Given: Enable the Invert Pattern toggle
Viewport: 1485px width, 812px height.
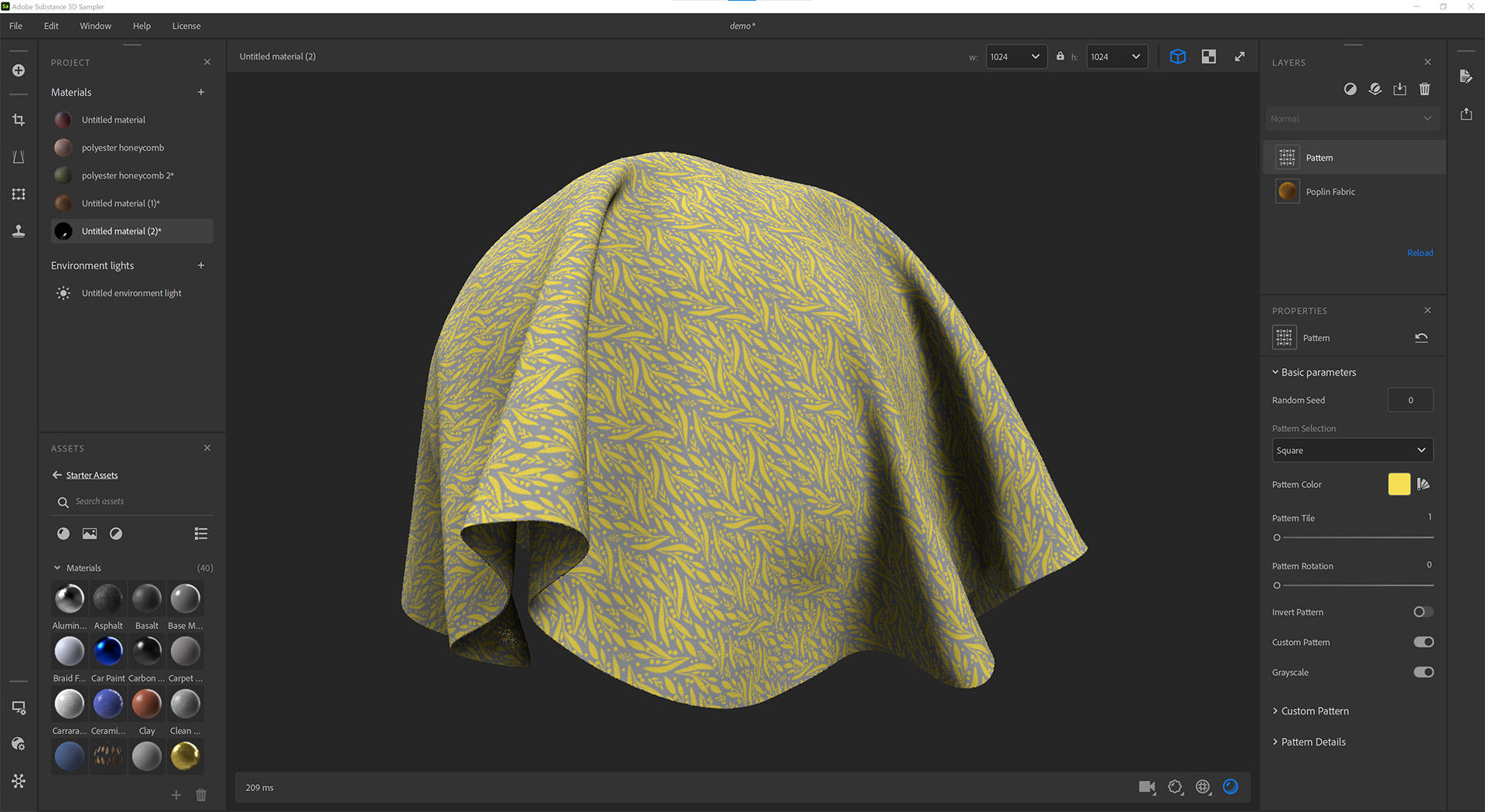Looking at the screenshot, I should click(1422, 612).
